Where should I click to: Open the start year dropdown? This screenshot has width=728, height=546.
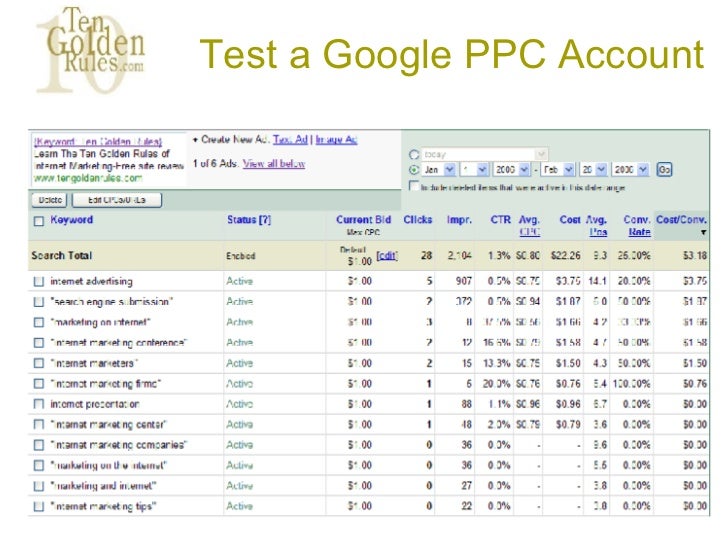point(511,169)
